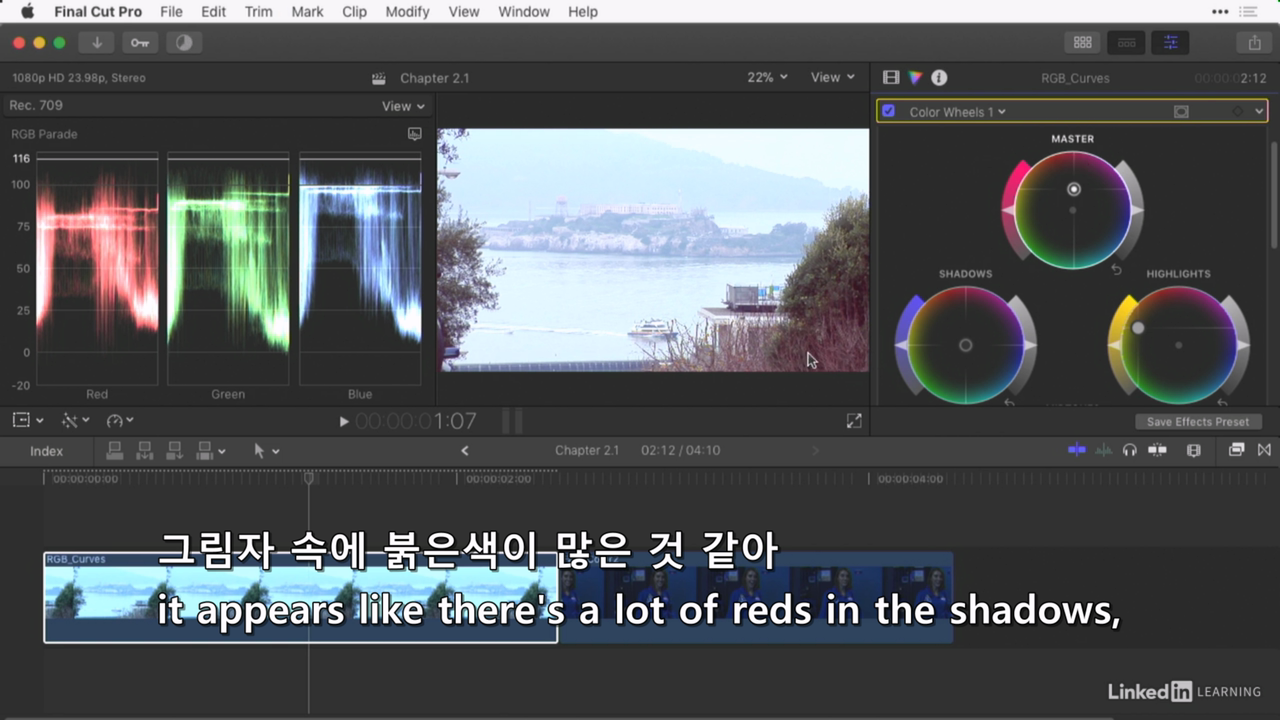Click the Master saturation slider handle

(x=1009, y=210)
